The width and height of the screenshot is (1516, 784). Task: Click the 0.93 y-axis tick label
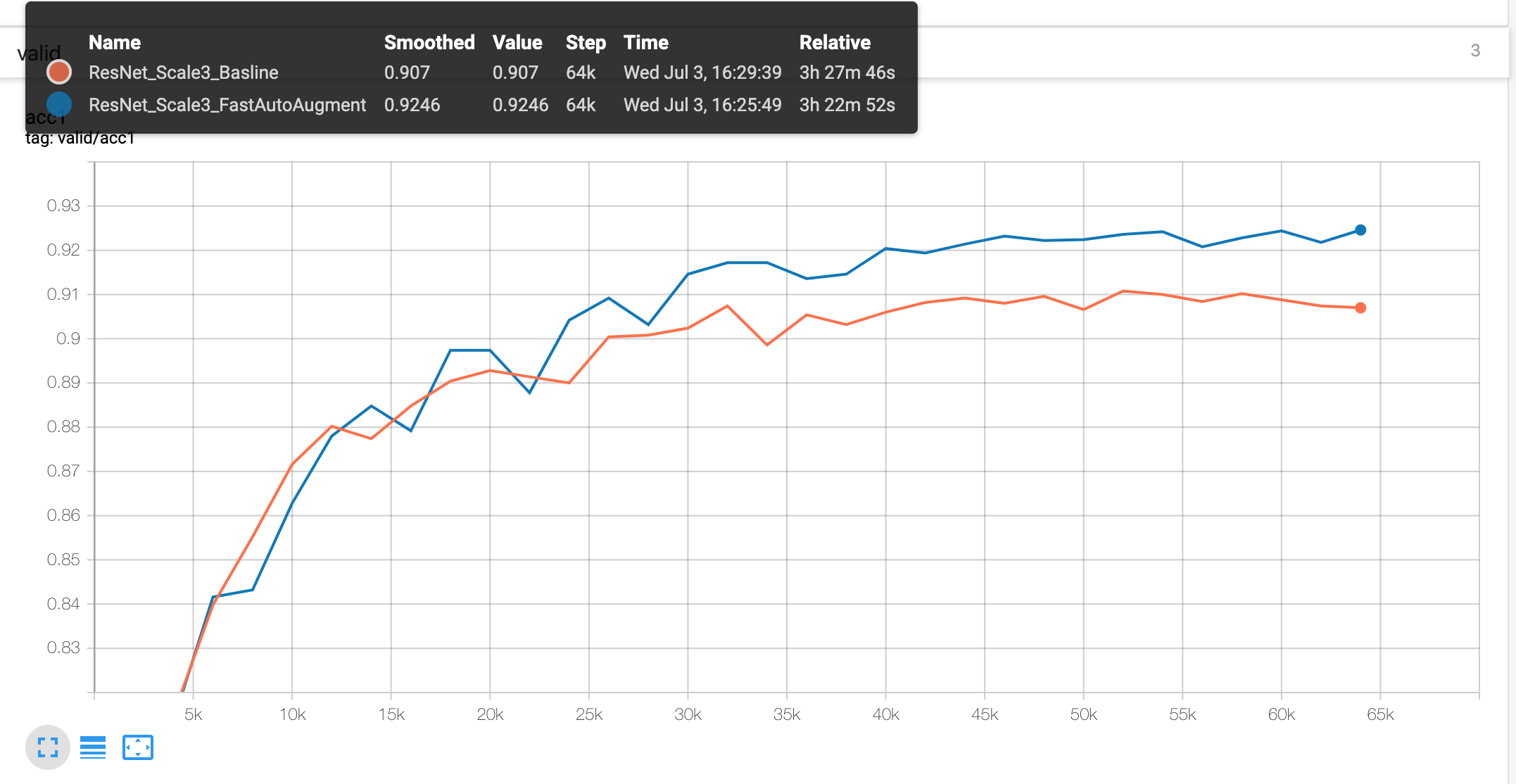pyautogui.click(x=63, y=206)
